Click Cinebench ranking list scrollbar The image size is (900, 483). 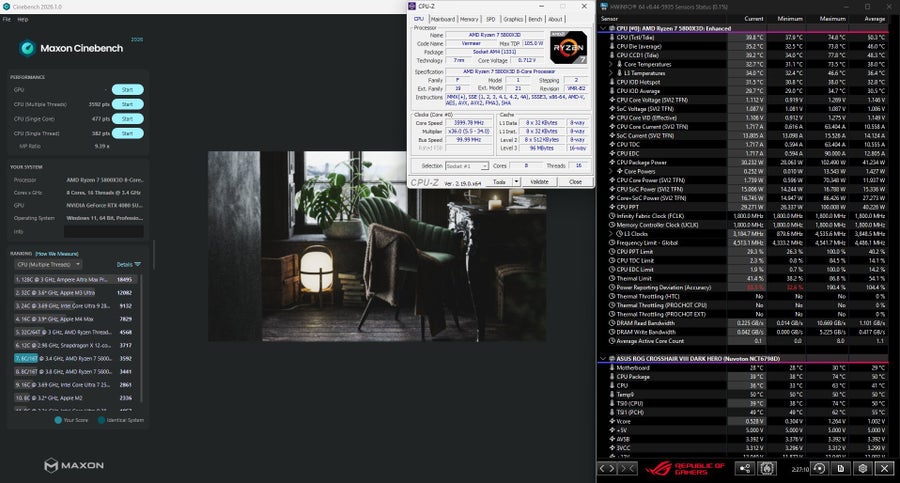[x=141, y=339]
